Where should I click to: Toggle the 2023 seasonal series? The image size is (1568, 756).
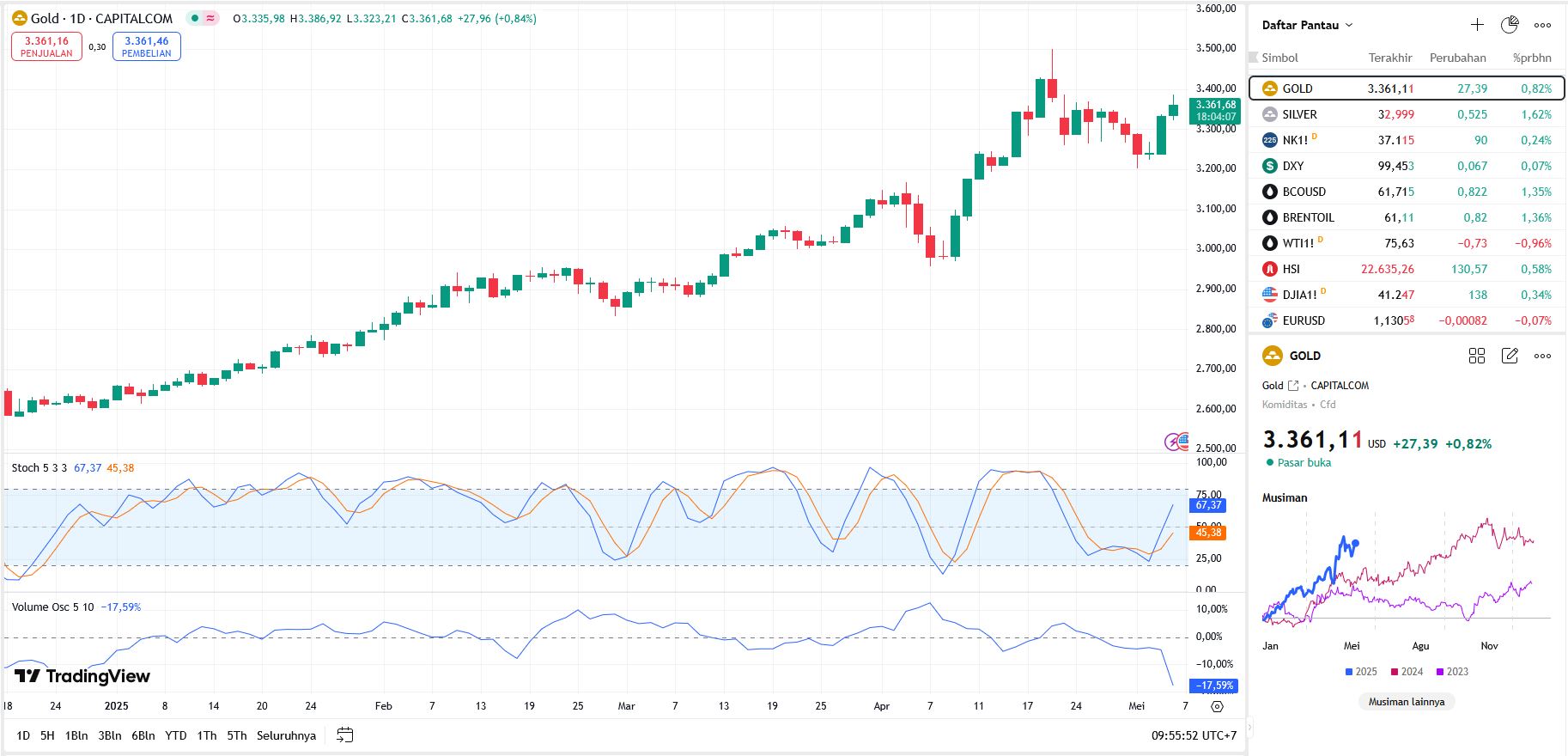pyautogui.click(x=1452, y=672)
